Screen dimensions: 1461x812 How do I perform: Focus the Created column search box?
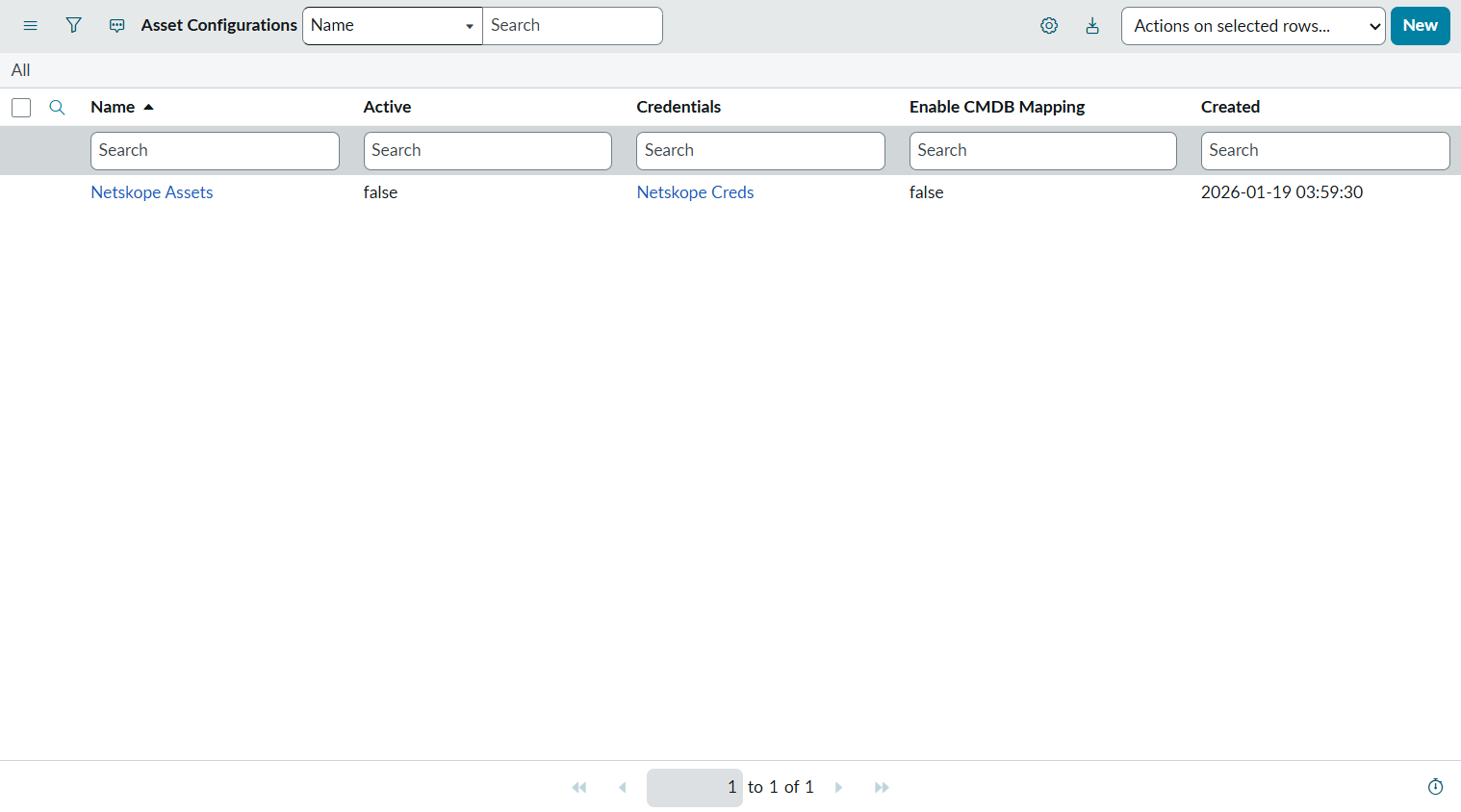point(1325,151)
